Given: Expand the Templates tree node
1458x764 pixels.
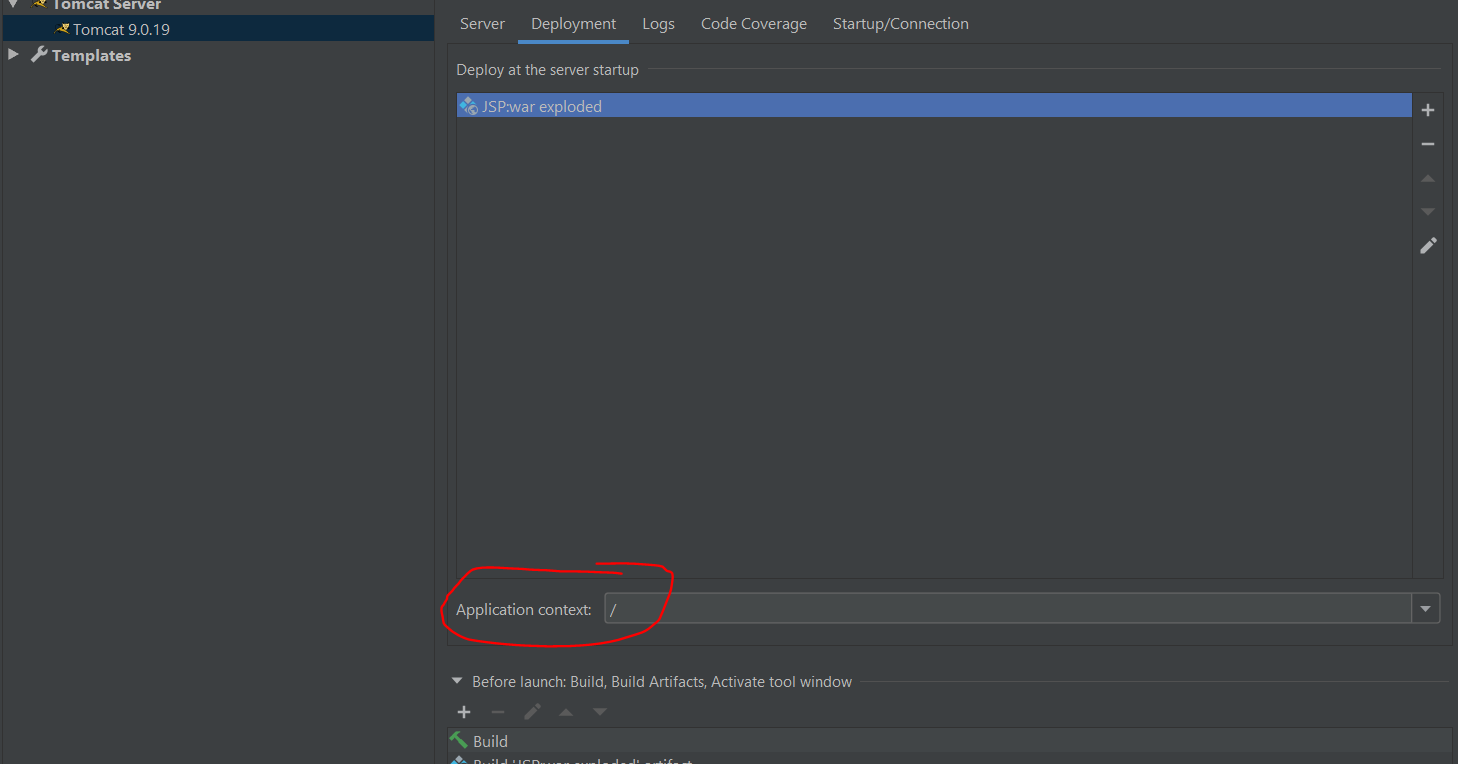Looking at the screenshot, I should point(13,55).
